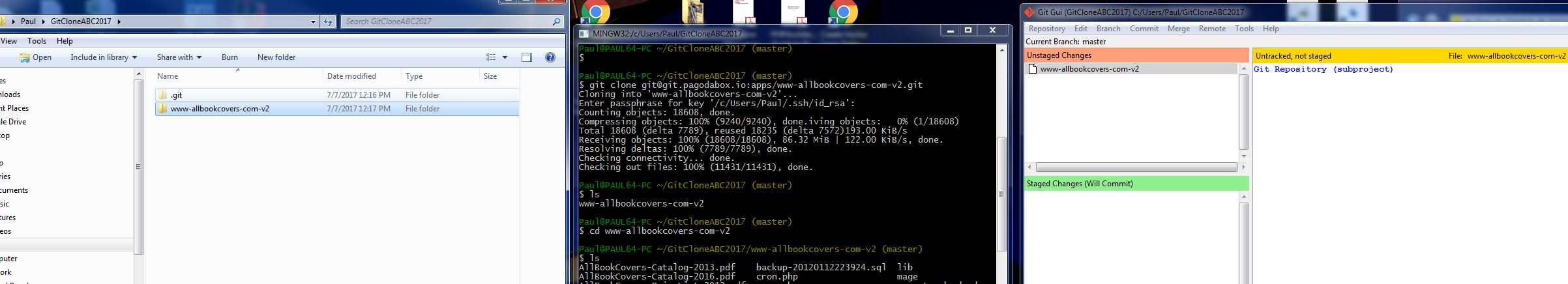1568x284 pixels.
Task: Click the Current Branch: master label
Action: (x=1065, y=42)
